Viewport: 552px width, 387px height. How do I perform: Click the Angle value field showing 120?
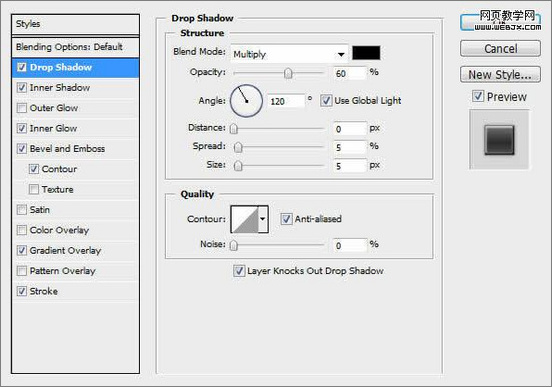(x=286, y=101)
